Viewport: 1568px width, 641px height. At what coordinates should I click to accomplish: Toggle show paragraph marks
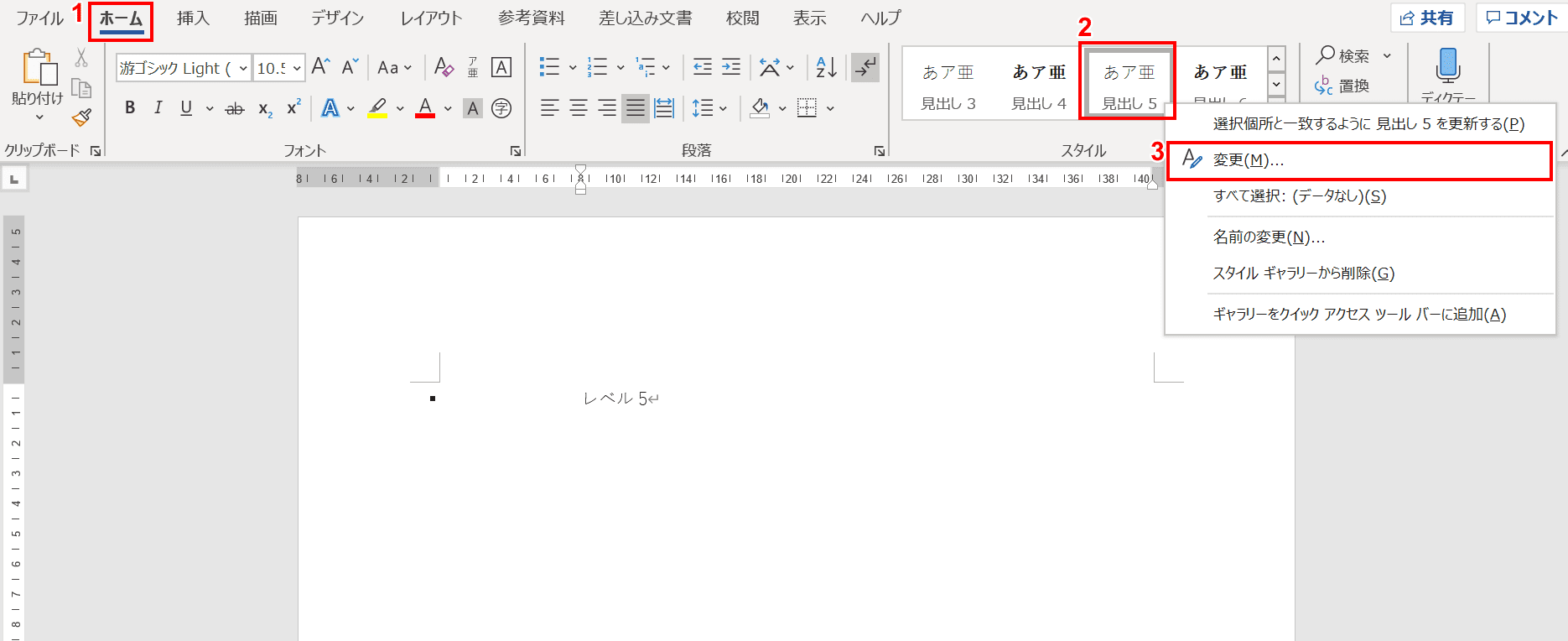(x=865, y=67)
